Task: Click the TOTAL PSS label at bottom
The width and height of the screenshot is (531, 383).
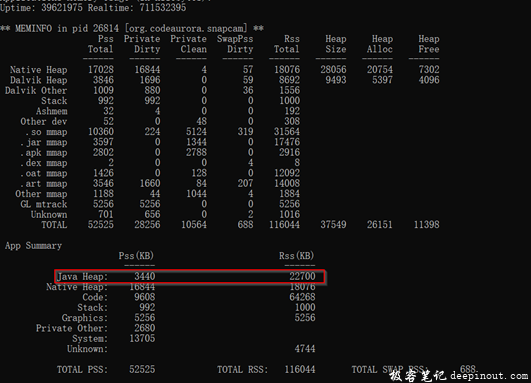Action: (x=82, y=369)
